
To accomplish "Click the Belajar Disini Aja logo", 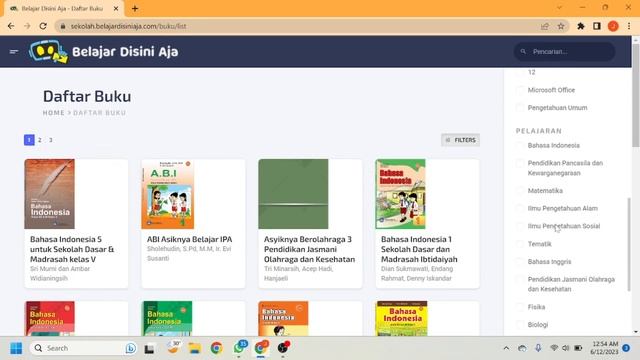I will pos(104,51).
